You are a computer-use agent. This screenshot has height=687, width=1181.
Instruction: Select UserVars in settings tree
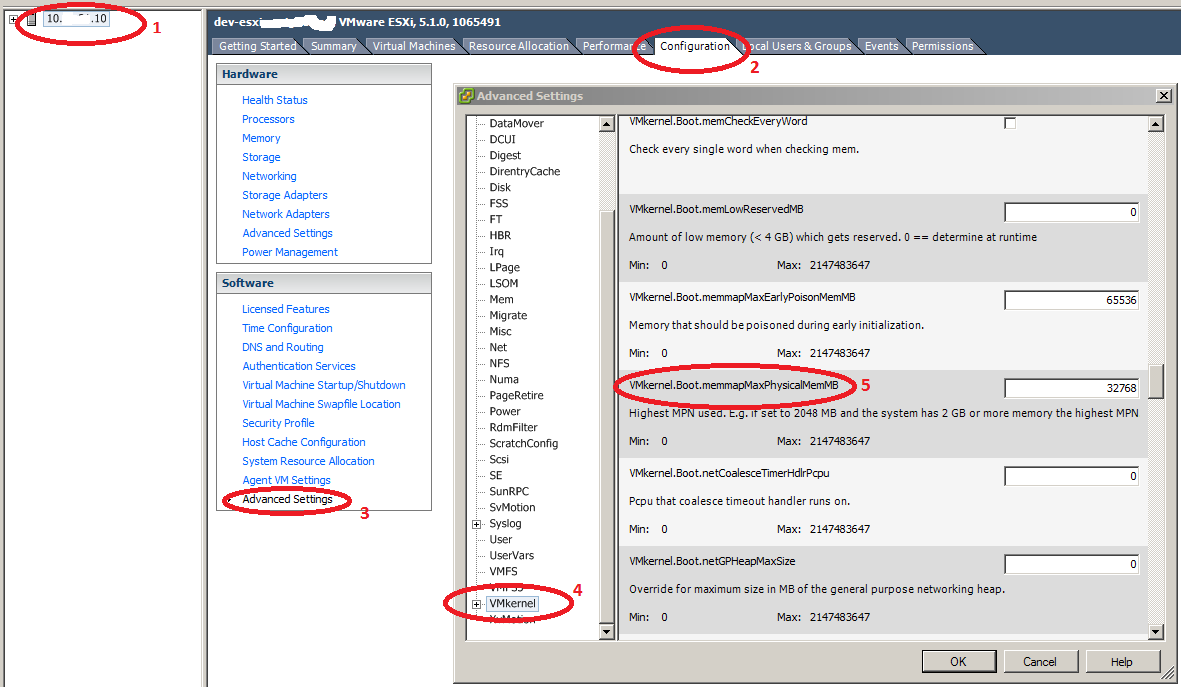pos(511,555)
